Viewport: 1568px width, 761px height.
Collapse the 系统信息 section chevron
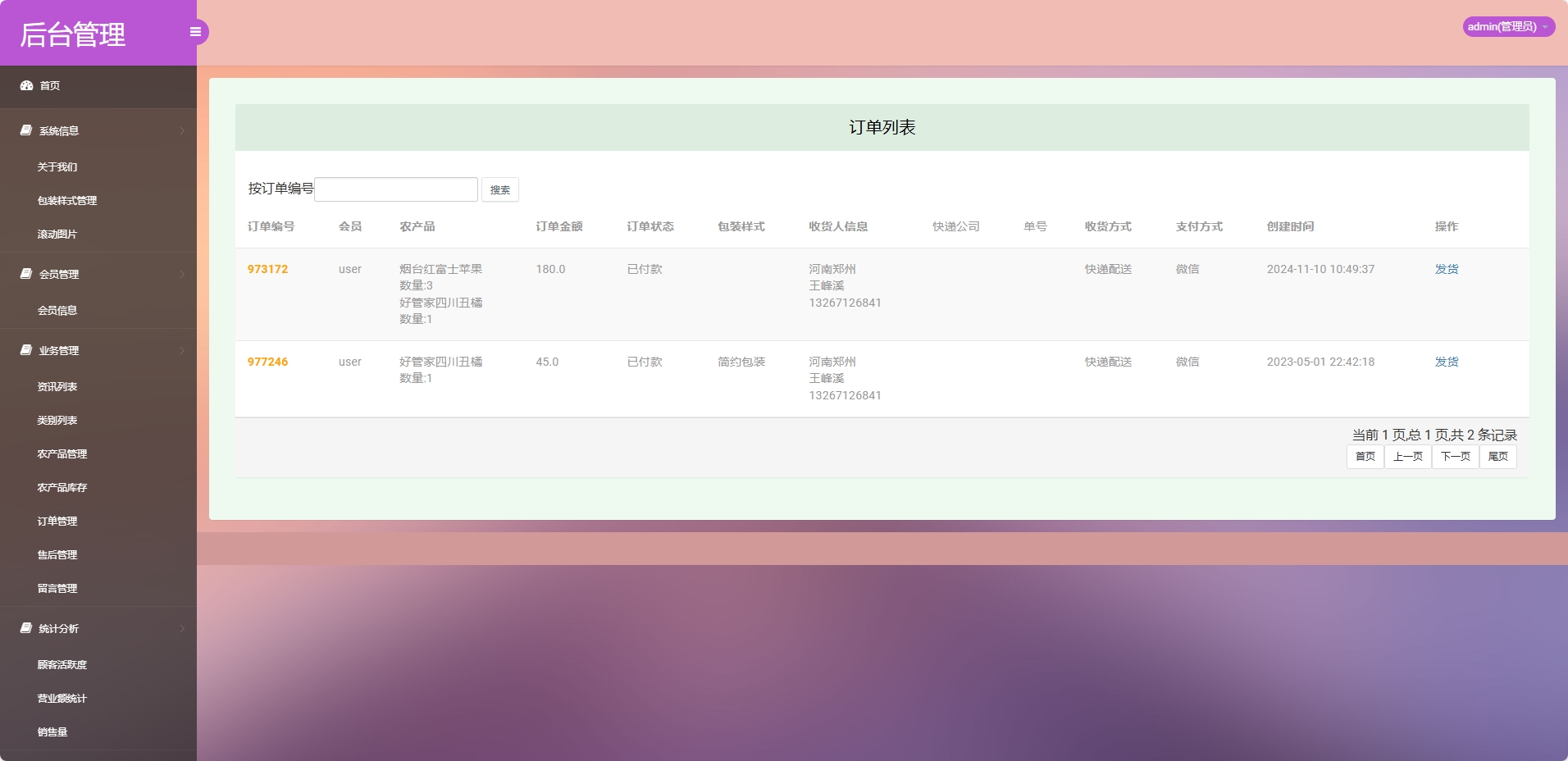coord(182,131)
